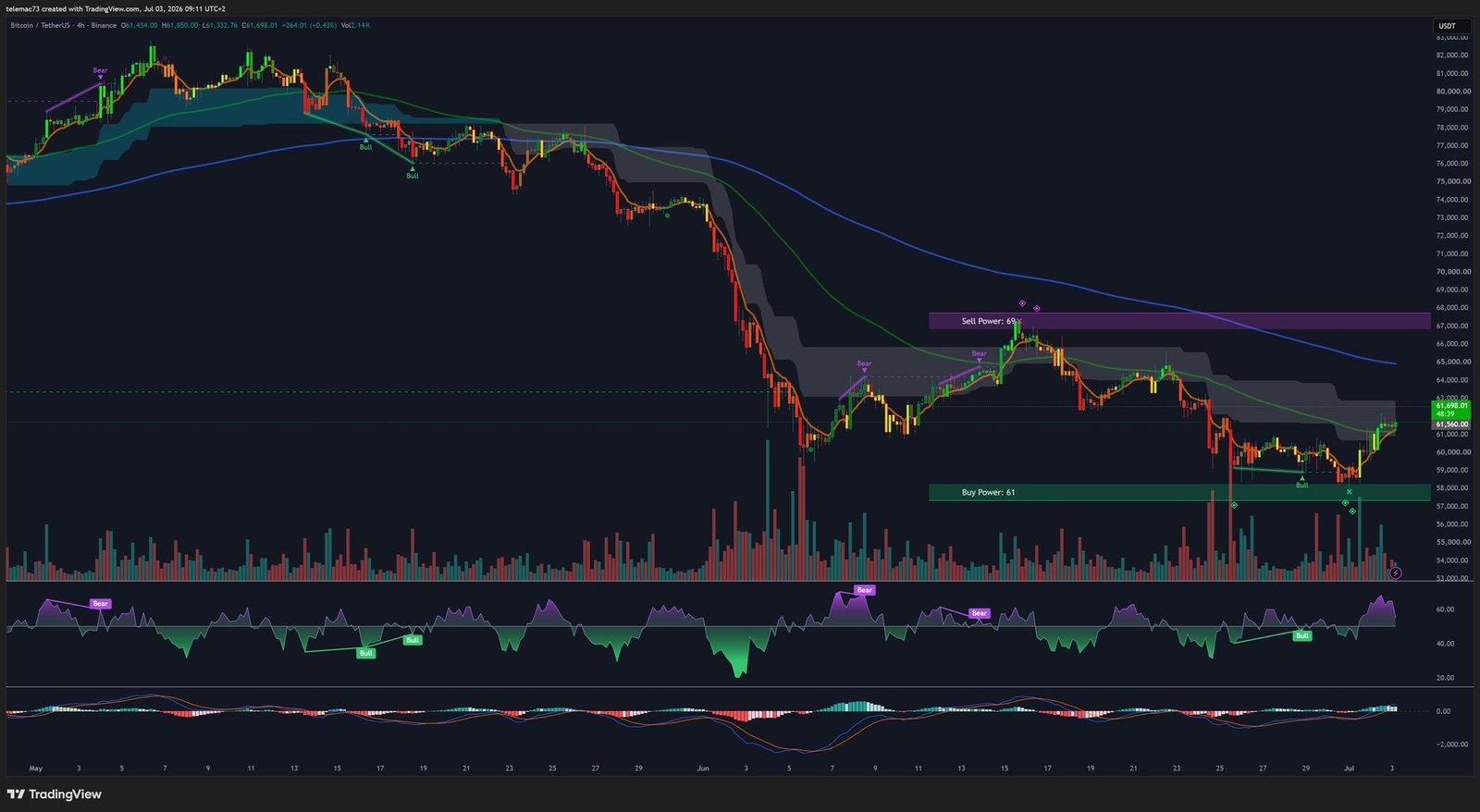
Task: Click the TradingView logo at bottom left
Action: (x=54, y=794)
